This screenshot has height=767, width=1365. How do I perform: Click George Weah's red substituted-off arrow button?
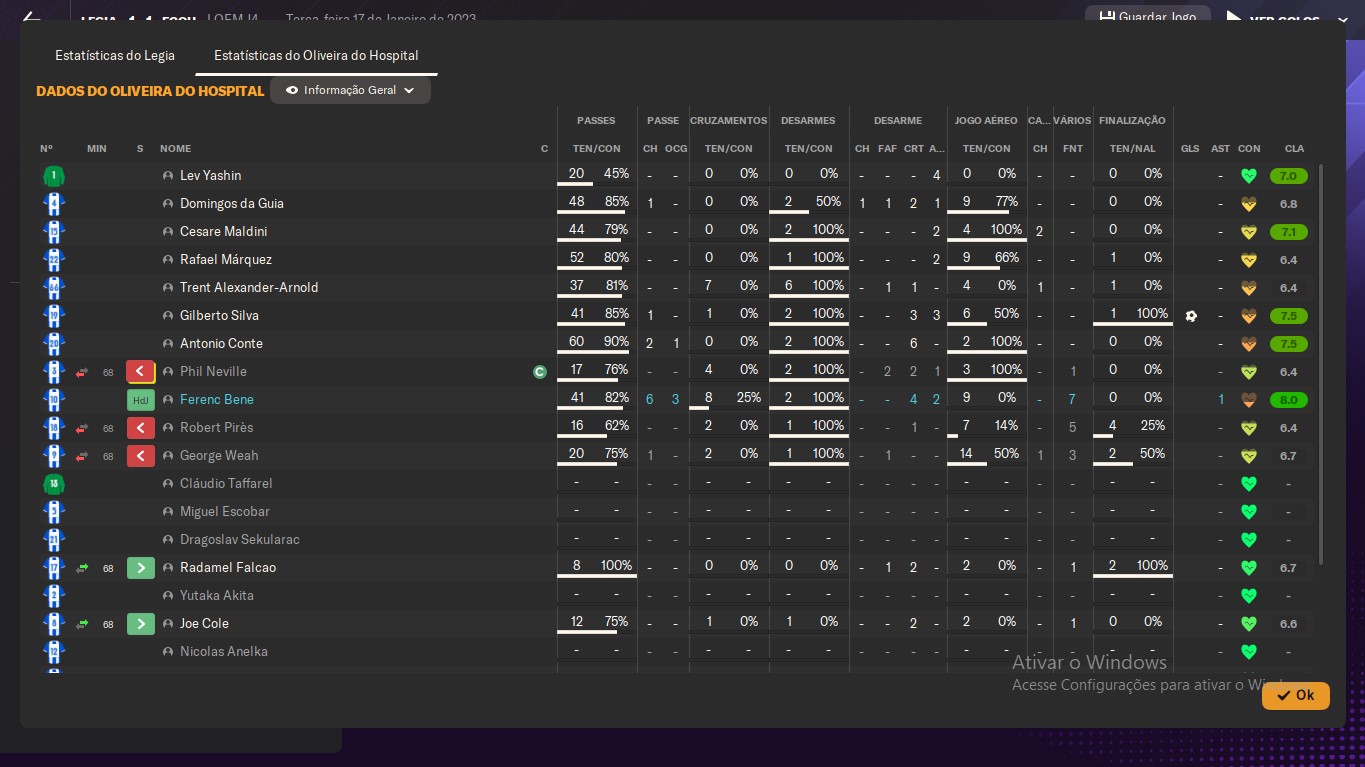(140, 456)
